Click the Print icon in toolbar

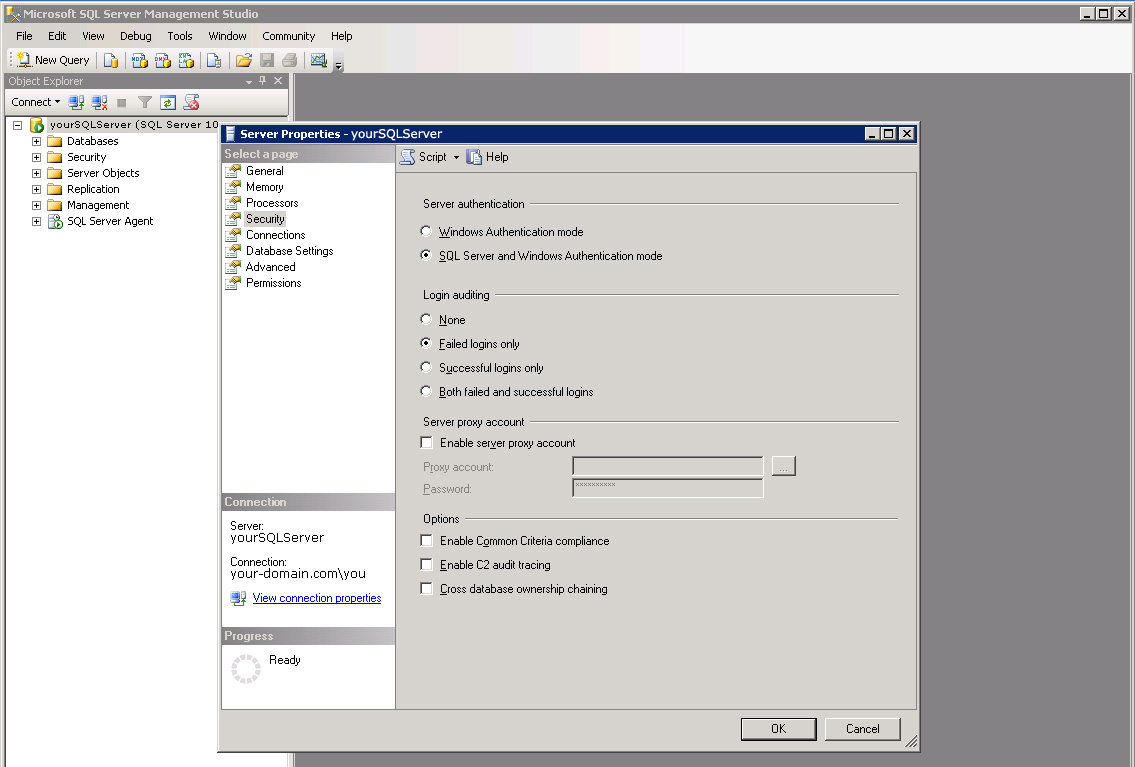(x=290, y=61)
